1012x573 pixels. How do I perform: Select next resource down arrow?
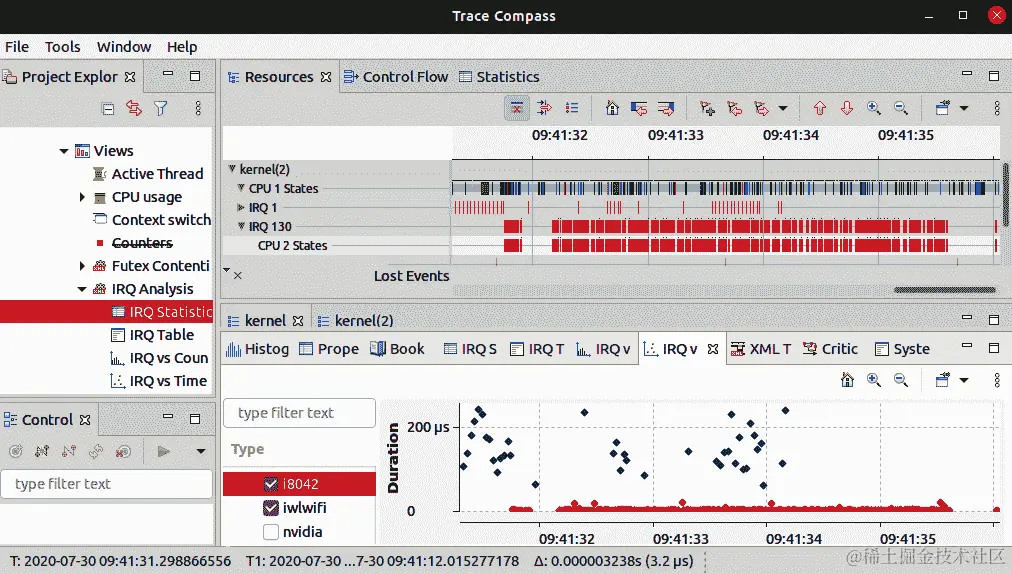[x=847, y=108]
